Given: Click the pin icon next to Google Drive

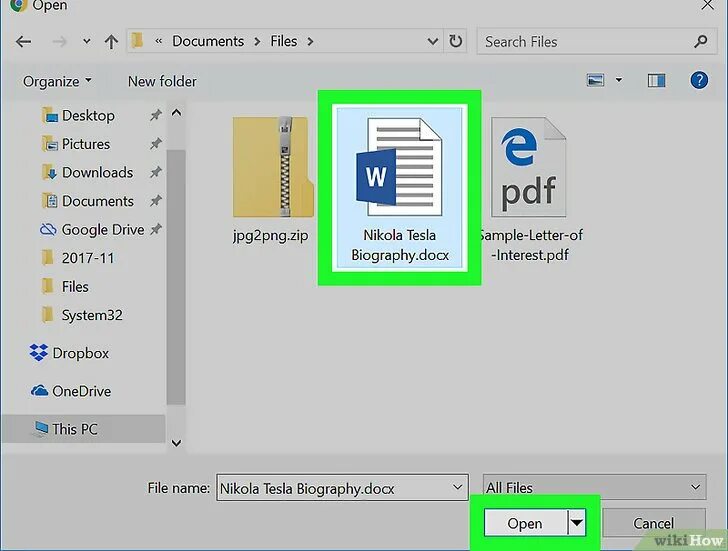Looking at the screenshot, I should click(156, 229).
